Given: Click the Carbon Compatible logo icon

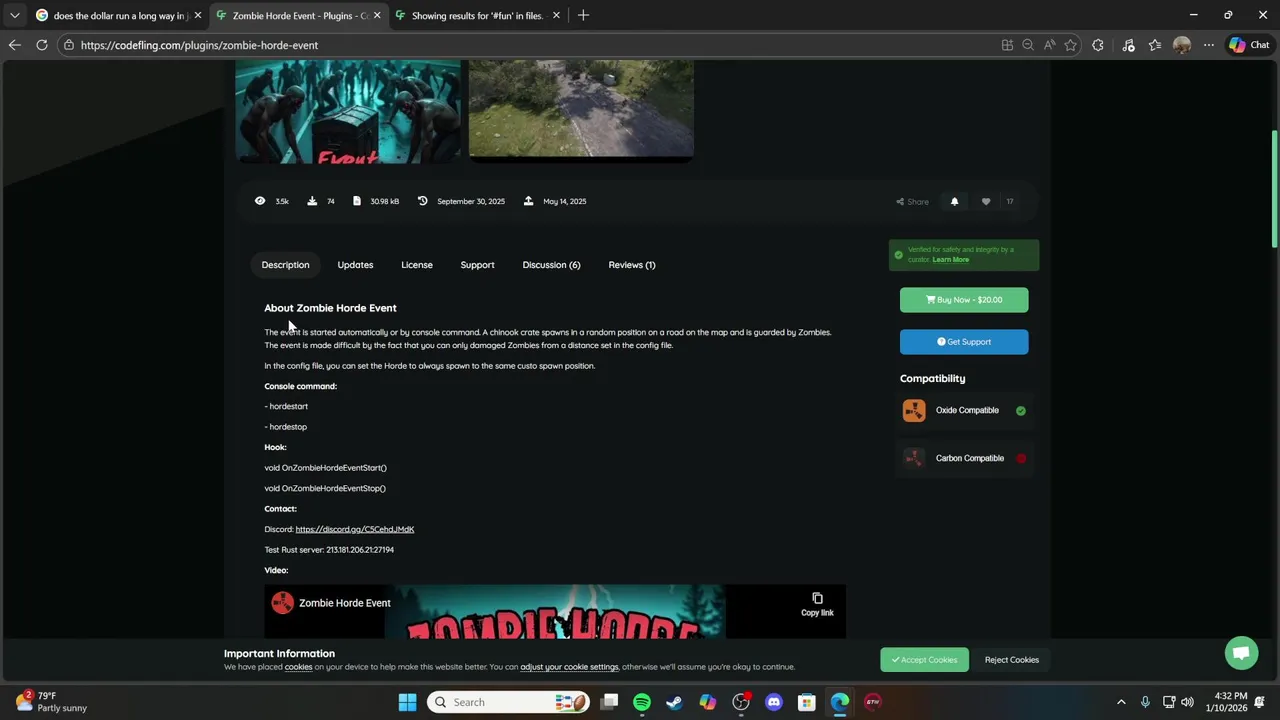Looking at the screenshot, I should (x=914, y=458).
